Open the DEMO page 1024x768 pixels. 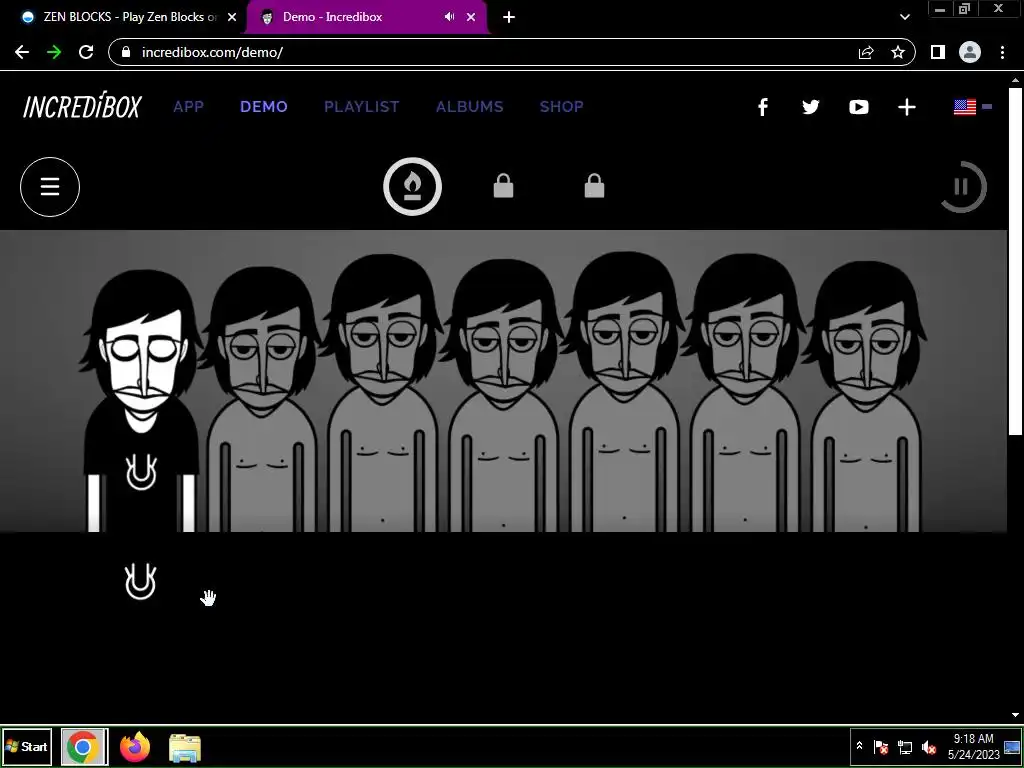264,106
